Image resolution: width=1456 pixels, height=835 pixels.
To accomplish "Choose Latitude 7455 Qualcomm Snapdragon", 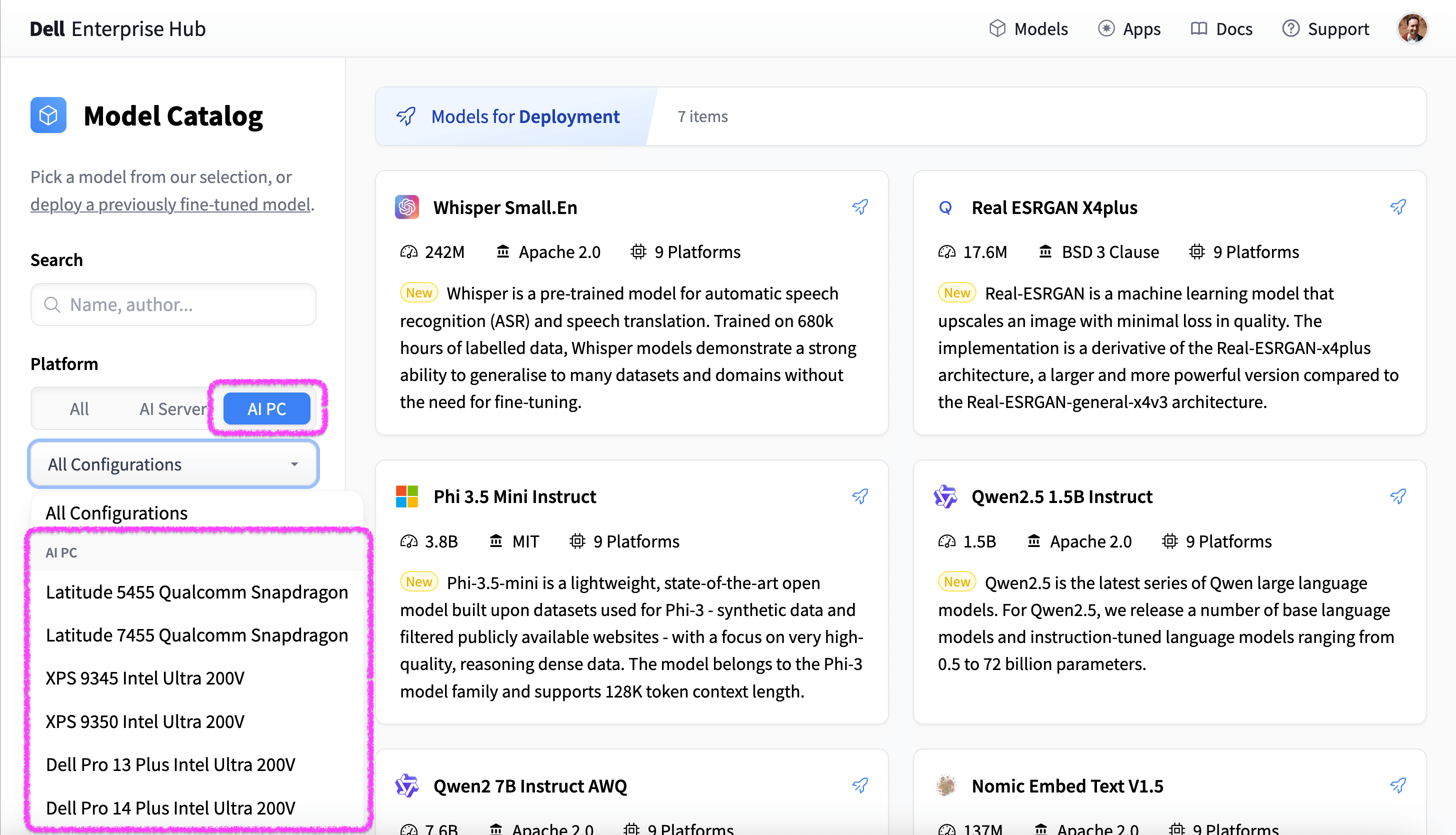I will (x=196, y=635).
